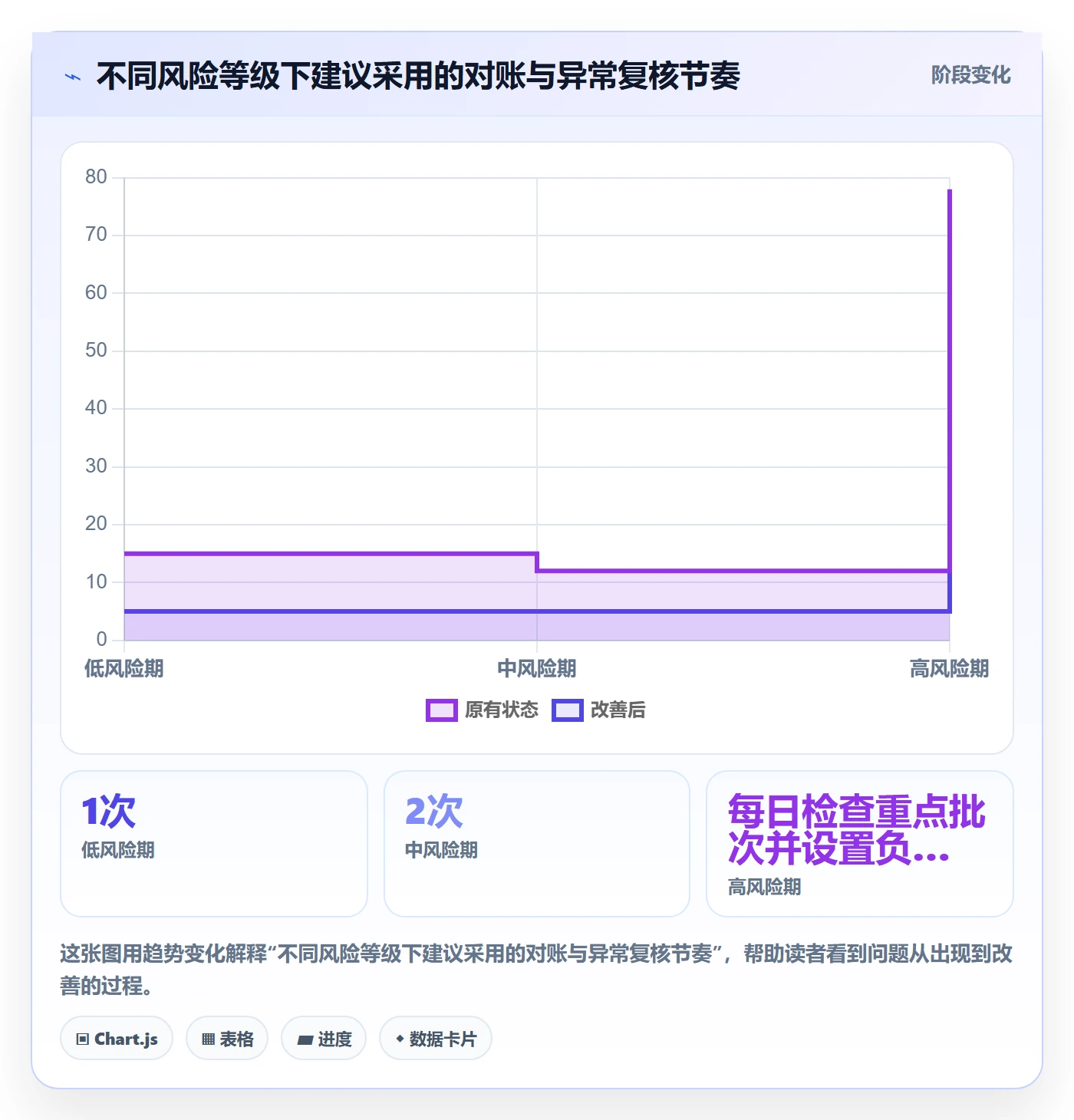
Task: Click the description paragraph starting 这张图用趋势变化
Action: (x=537, y=970)
